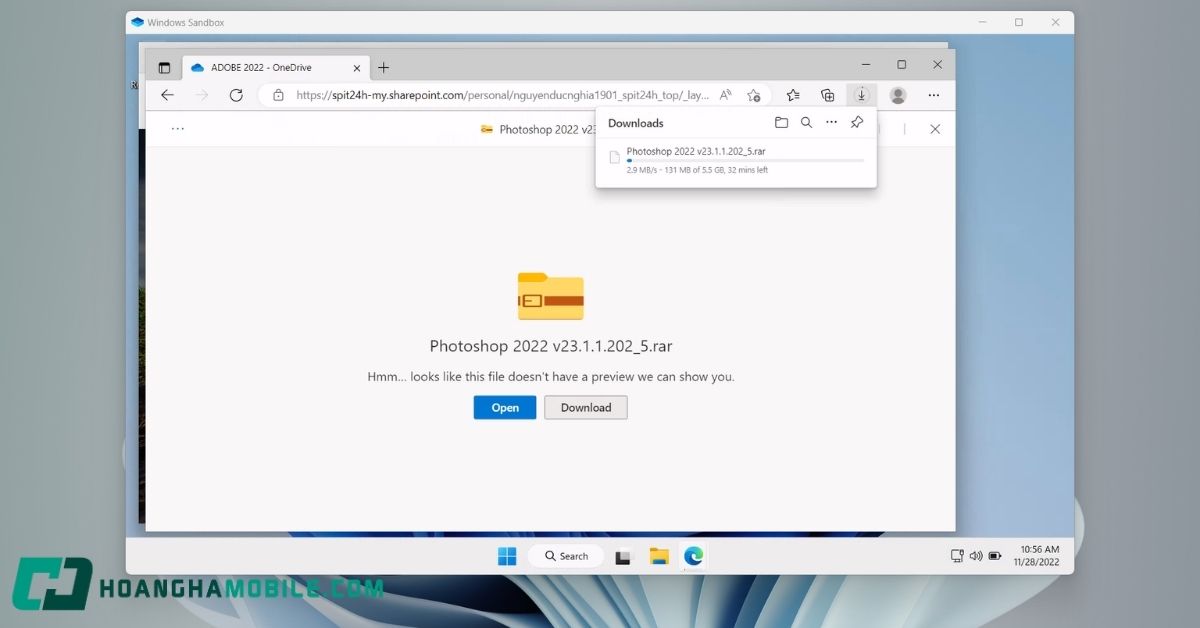Click the Downloads panel heading
The image size is (1200, 628).
(x=636, y=123)
